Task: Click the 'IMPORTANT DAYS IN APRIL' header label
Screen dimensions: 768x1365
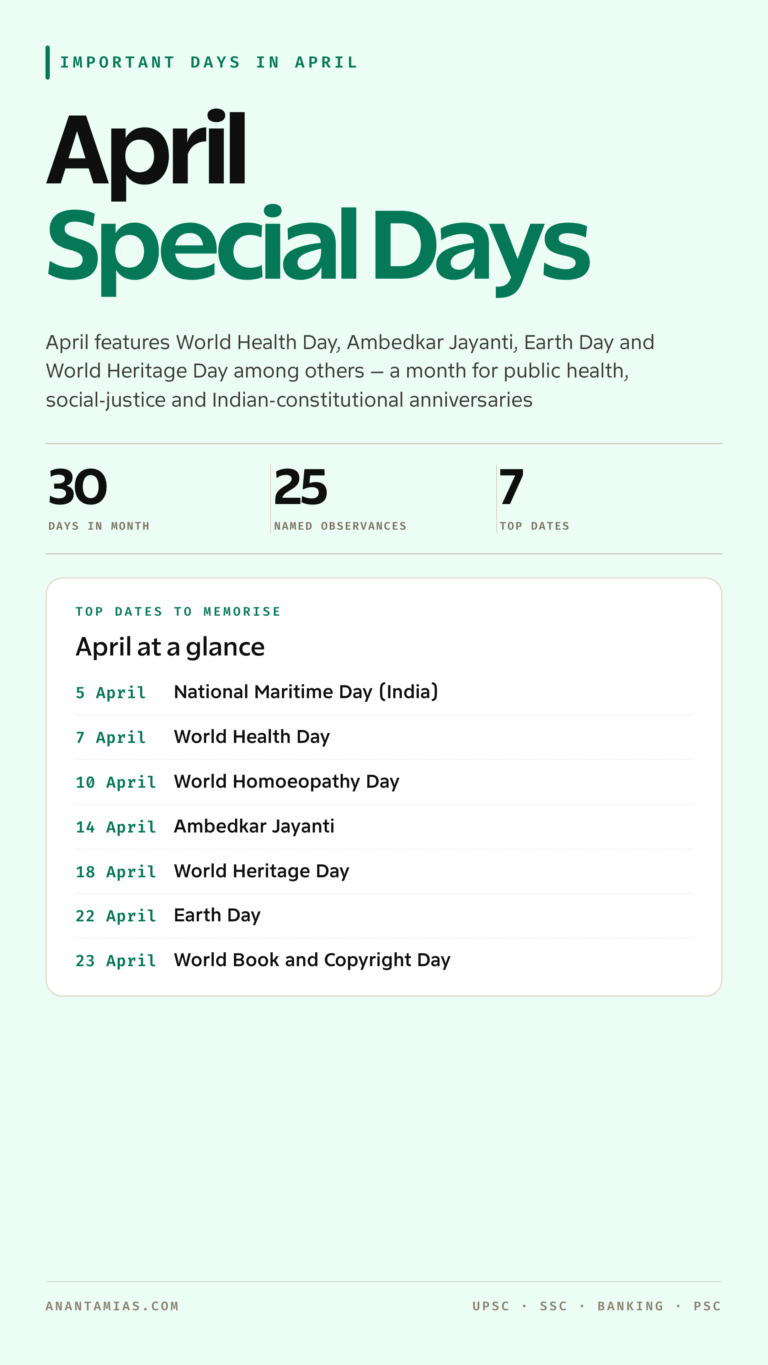Action: pyautogui.click(x=209, y=62)
